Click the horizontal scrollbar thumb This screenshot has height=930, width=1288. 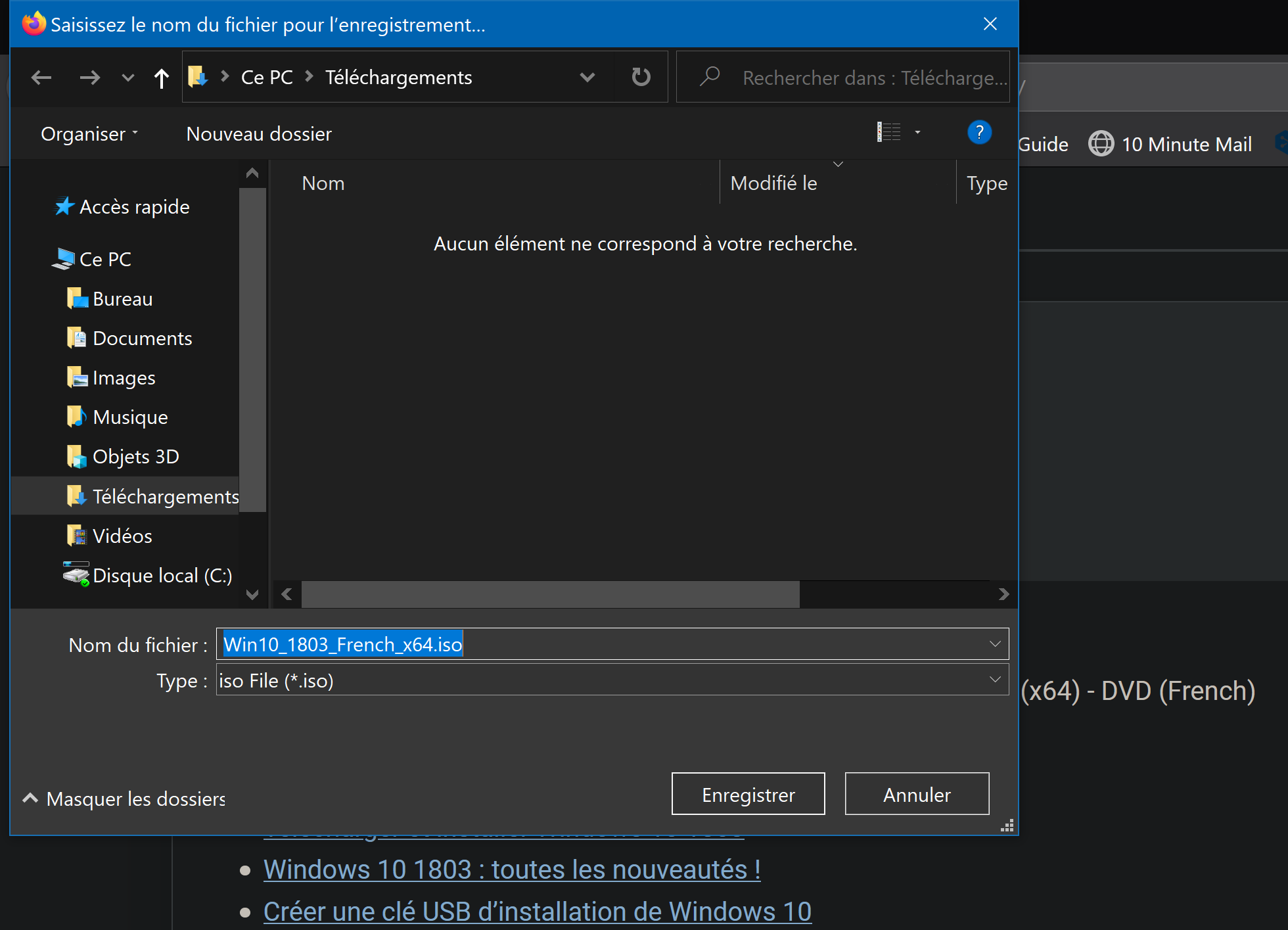(550, 594)
